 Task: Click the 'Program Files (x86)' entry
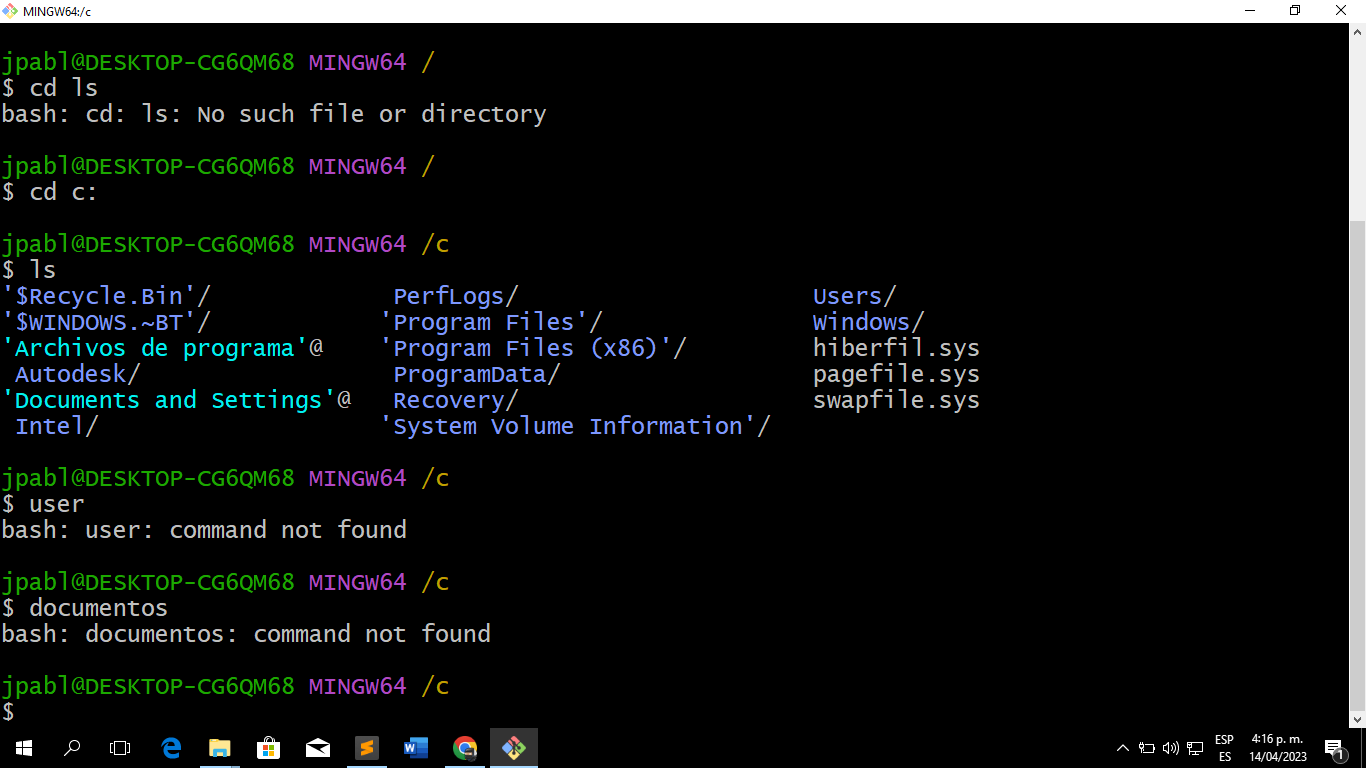[x=534, y=348]
